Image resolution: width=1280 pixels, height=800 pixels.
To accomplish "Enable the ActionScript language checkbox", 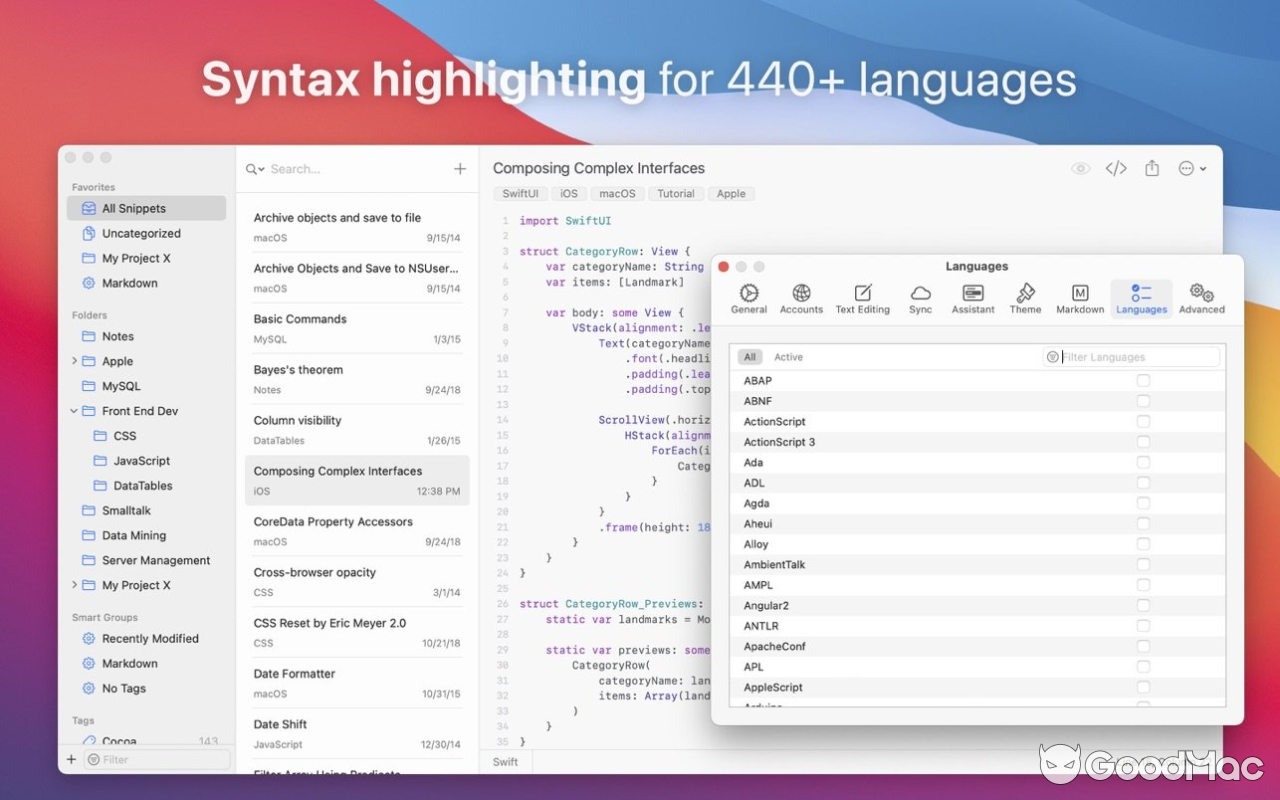I will (x=1143, y=422).
